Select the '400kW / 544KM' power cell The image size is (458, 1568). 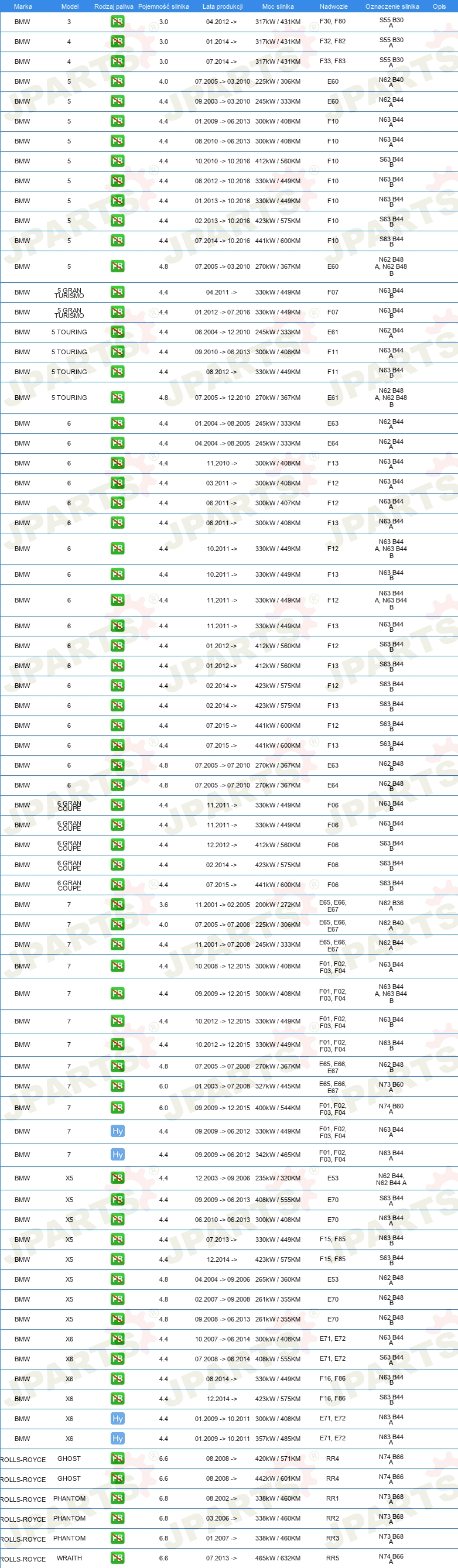tap(278, 1108)
